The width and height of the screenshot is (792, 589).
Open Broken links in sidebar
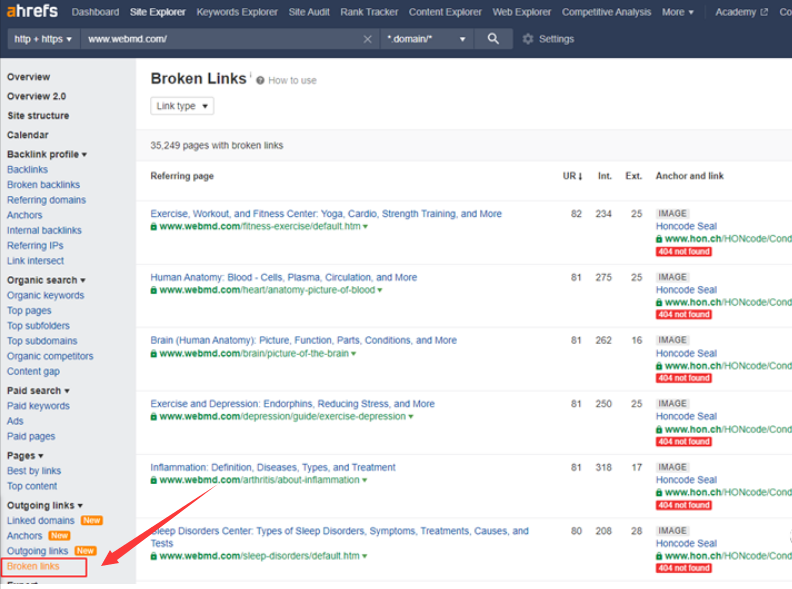33,566
